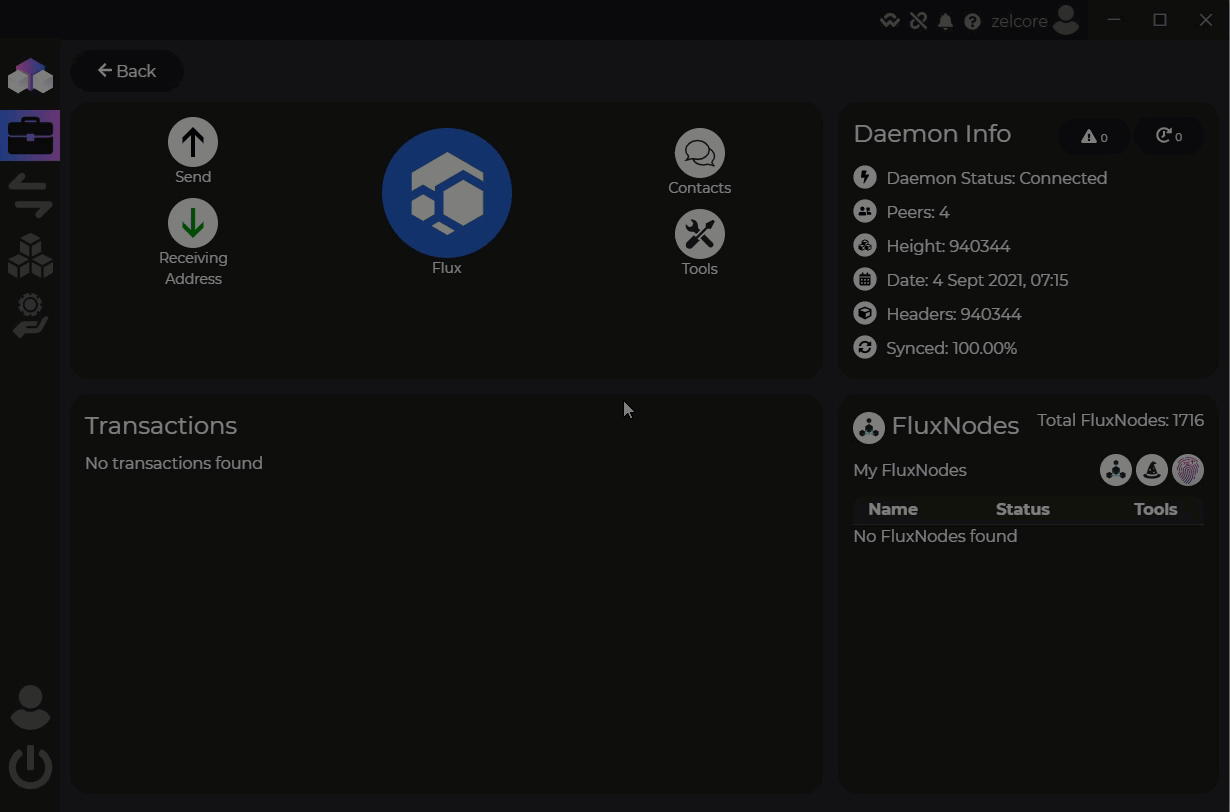Open the profile icon in left sidebar

(x=30, y=707)
